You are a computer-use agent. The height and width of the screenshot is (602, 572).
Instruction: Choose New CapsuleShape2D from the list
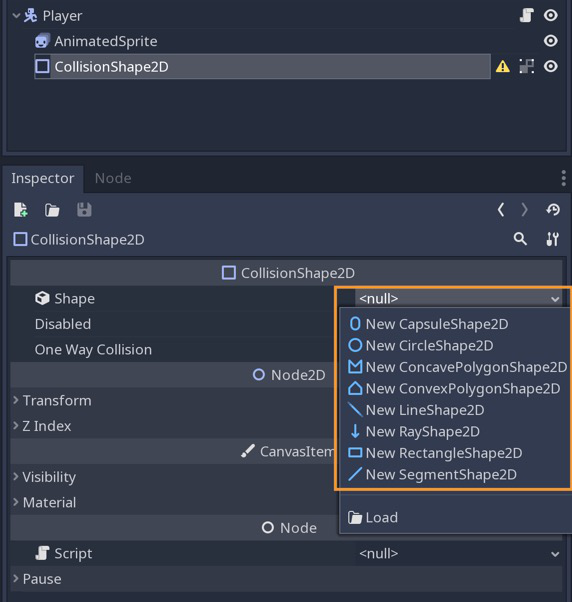pyautogui.click(x=456, y=324)
